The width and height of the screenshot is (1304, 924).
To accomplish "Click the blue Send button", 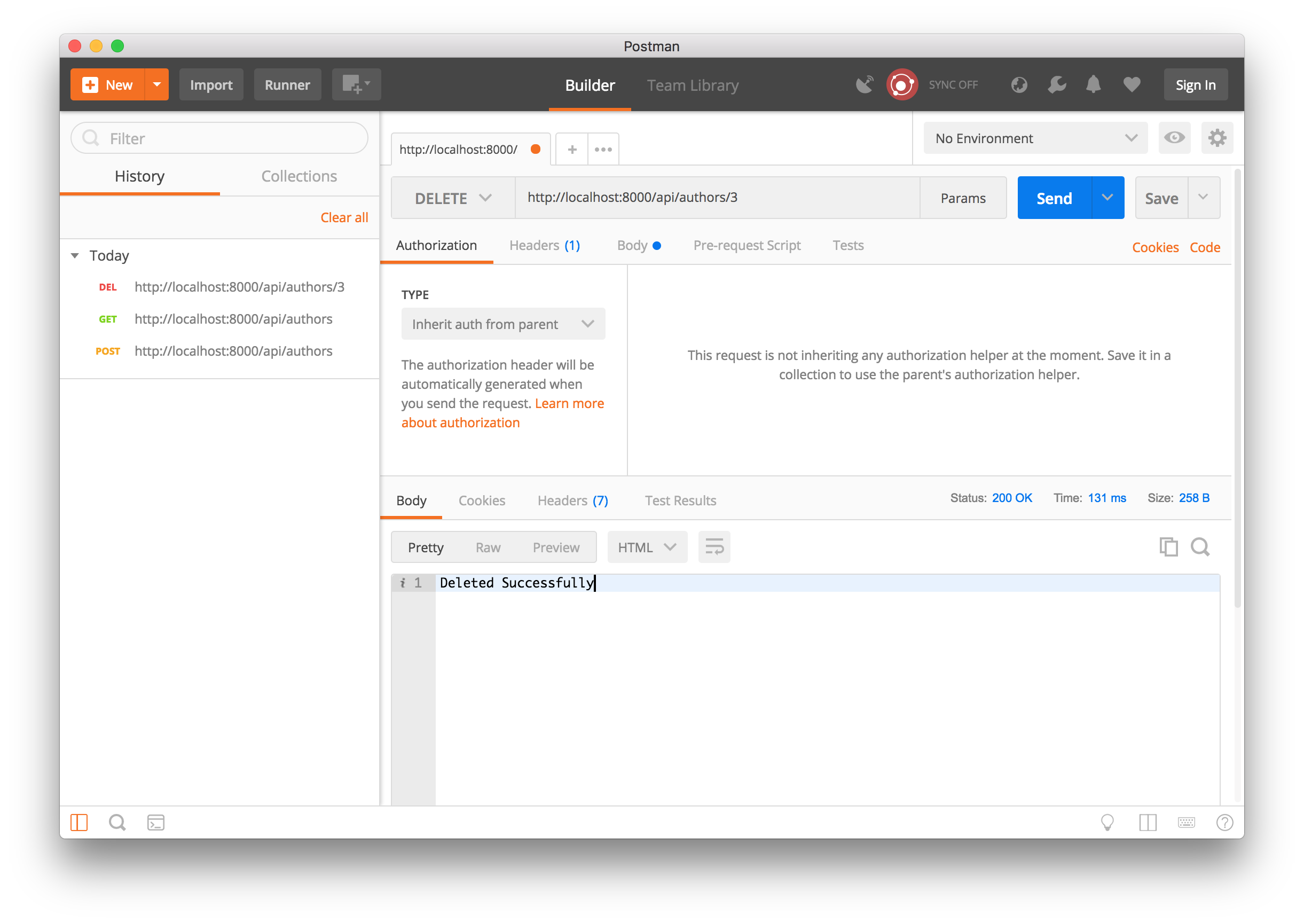I will pyautogui.click(x=1054, y=198).
